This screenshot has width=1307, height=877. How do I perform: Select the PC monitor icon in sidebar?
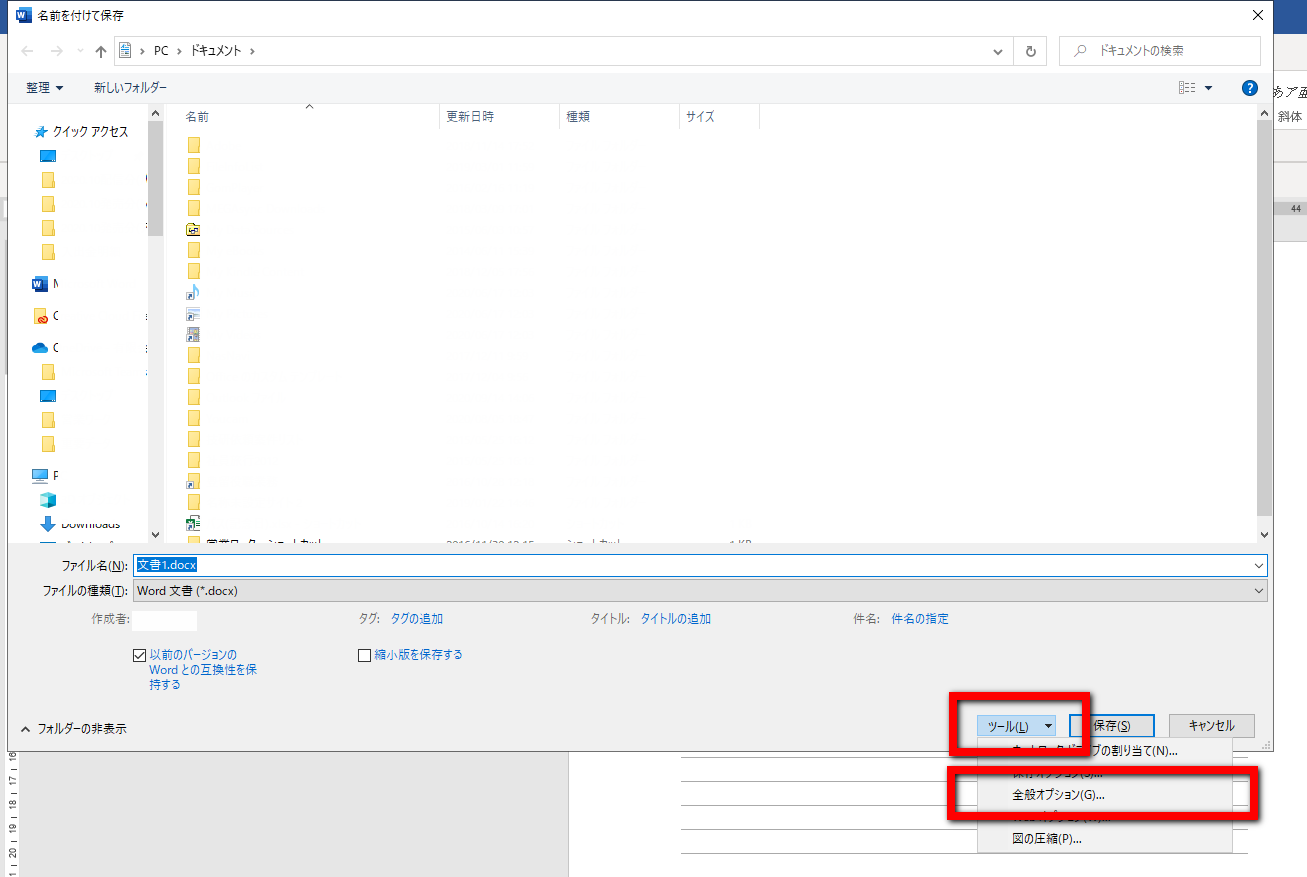point(40,476)
